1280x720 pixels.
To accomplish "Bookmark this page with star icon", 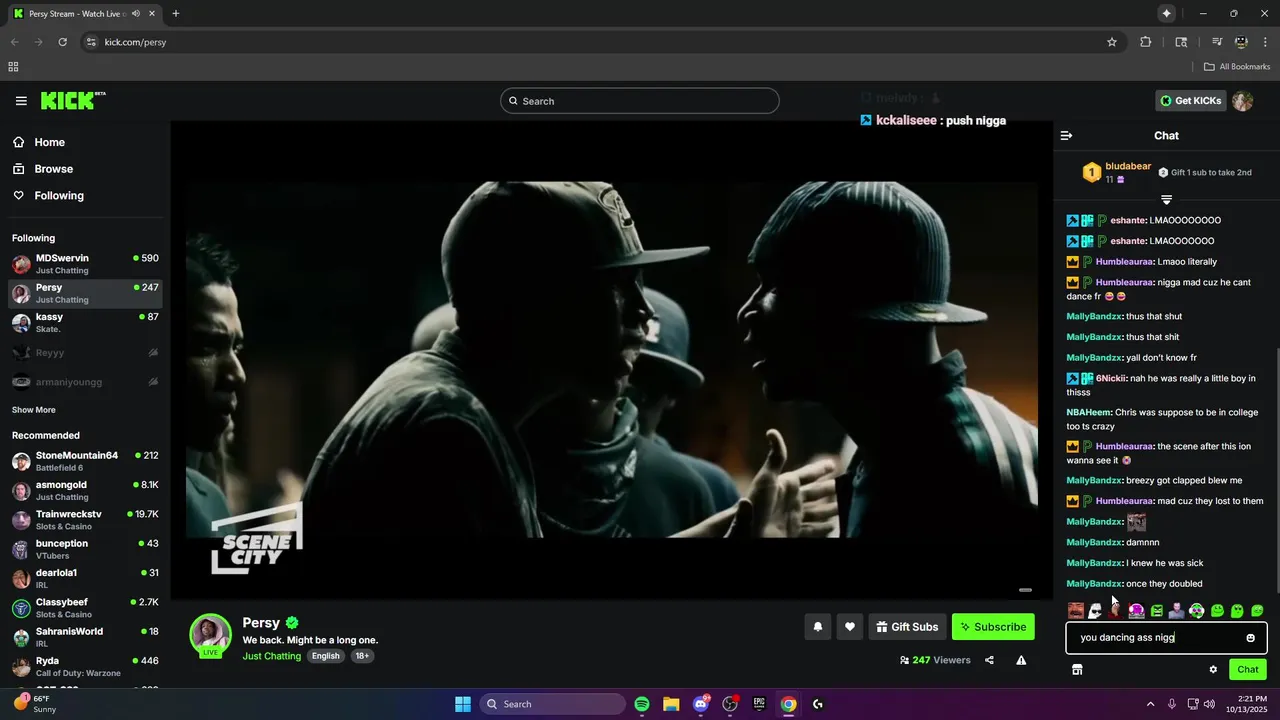I will coord(1111,42).
